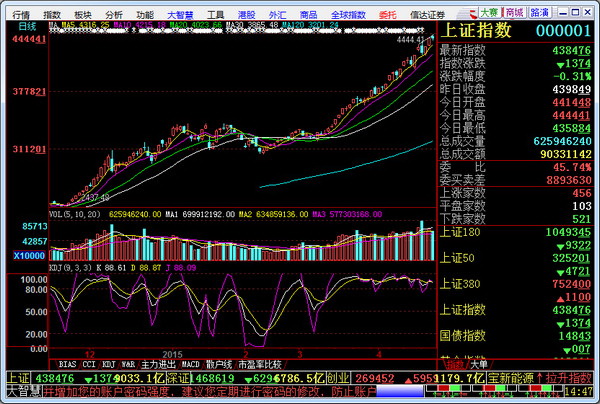Click the 大单 tab in right panel
The width and height of the screenshot is (600, 404).
481,363
